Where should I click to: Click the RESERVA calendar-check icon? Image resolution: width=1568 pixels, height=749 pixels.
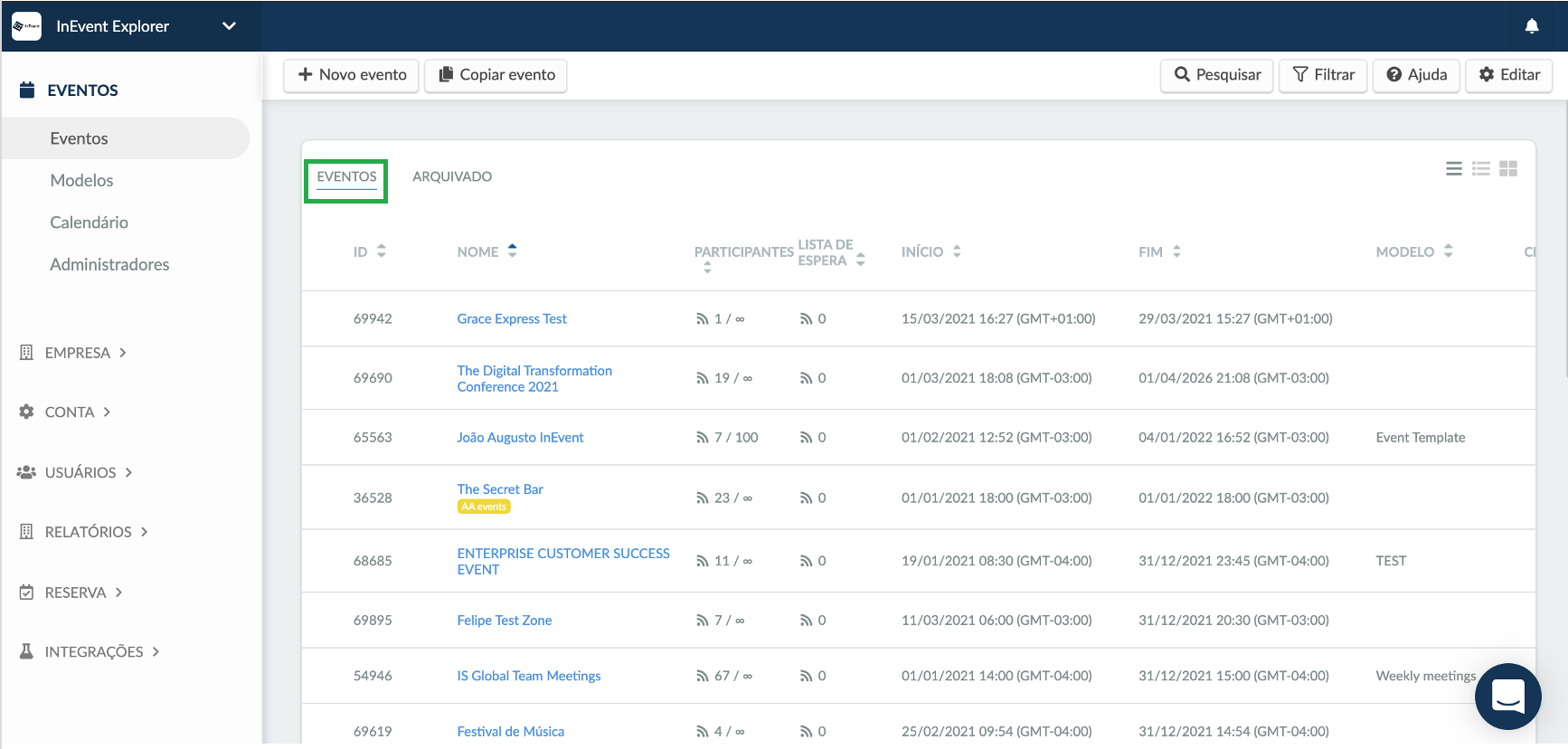click(26, 593)
